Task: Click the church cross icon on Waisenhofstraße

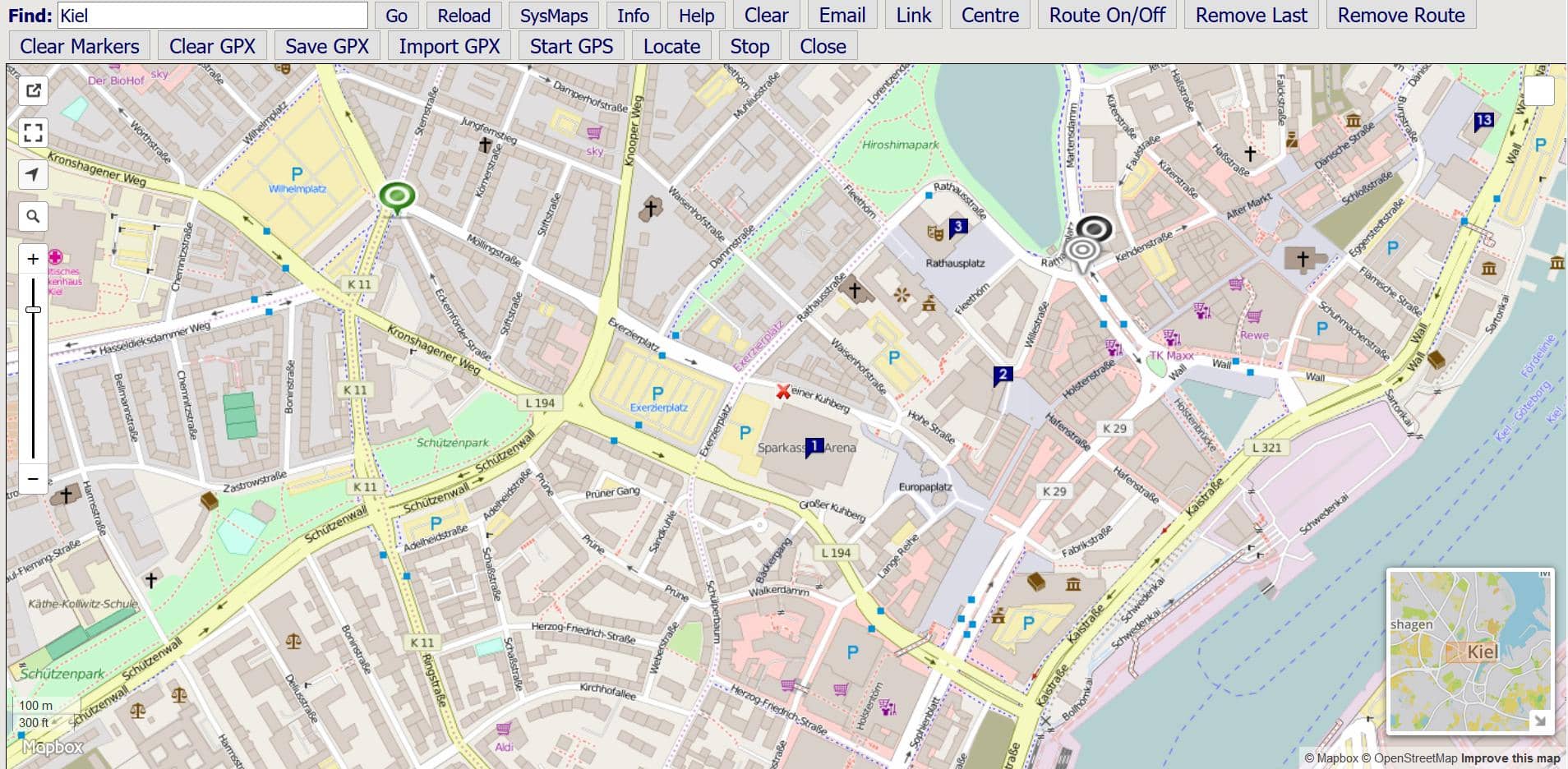Action: coord(651,208)
